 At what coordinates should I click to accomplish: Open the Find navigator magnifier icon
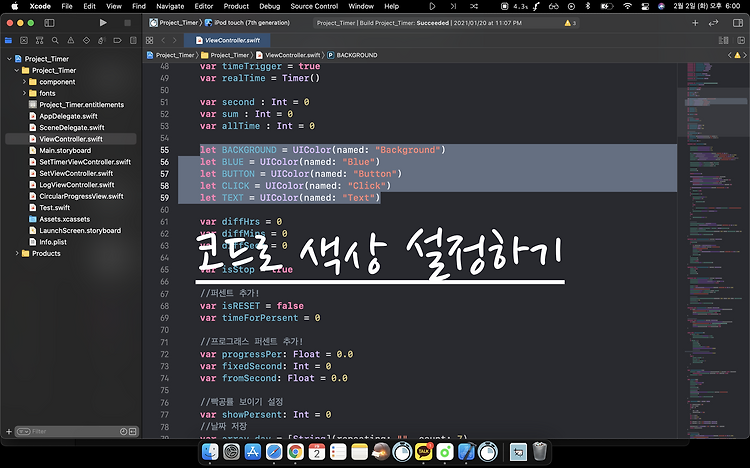[x=55, y=41]
